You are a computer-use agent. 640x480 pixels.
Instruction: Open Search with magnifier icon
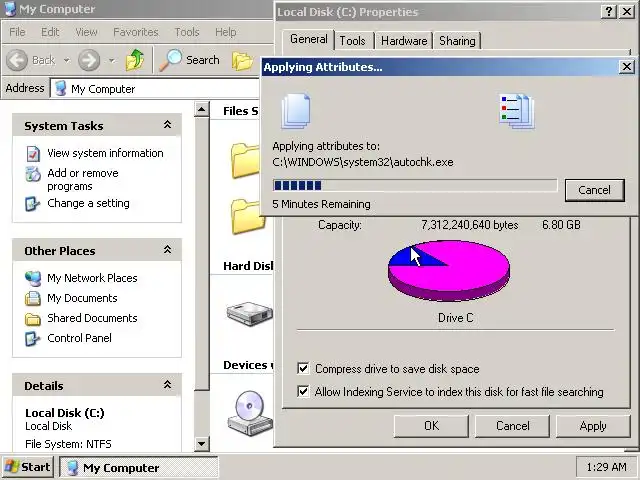point(170,60)
